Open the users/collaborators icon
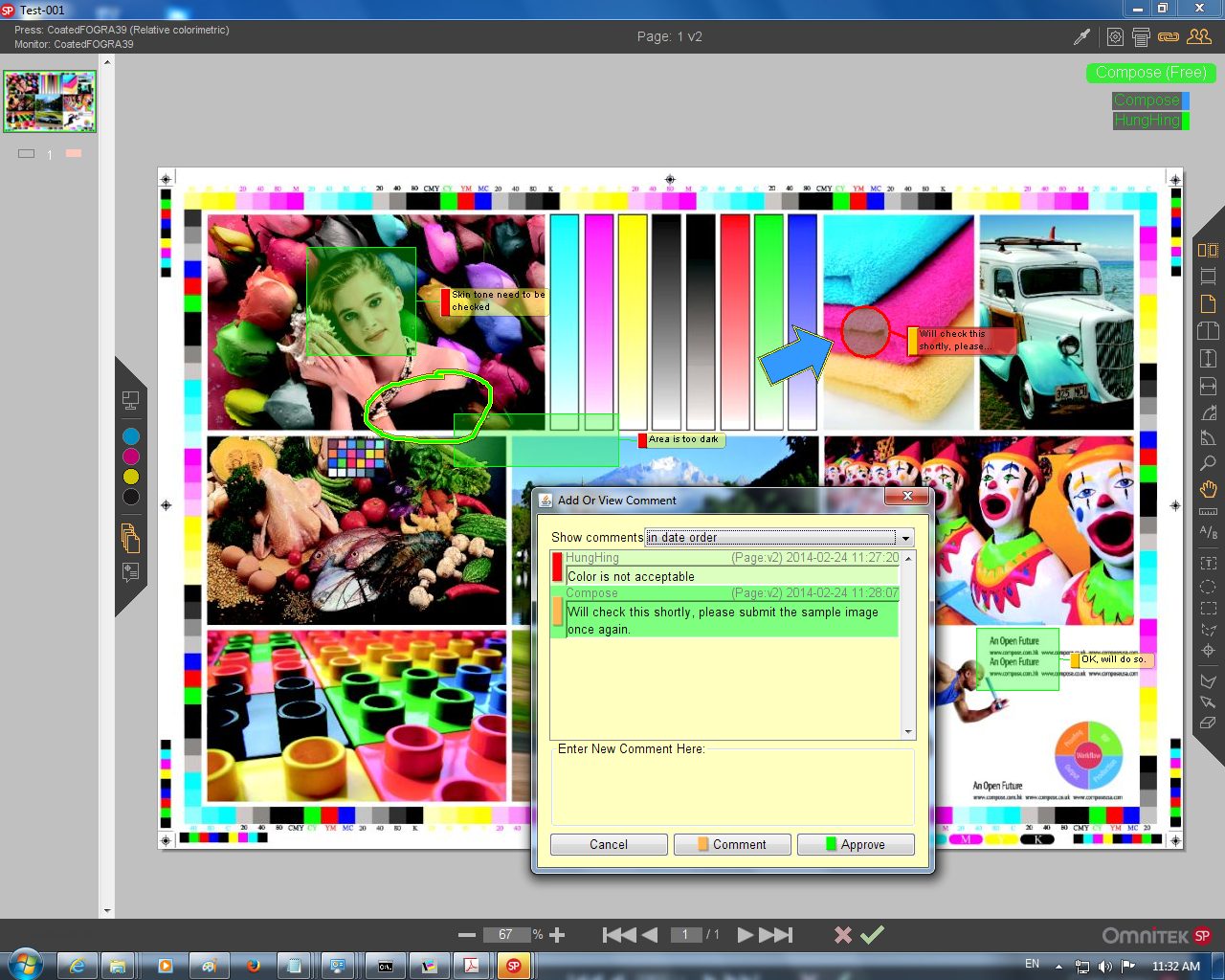 (x=1199, y=36)
